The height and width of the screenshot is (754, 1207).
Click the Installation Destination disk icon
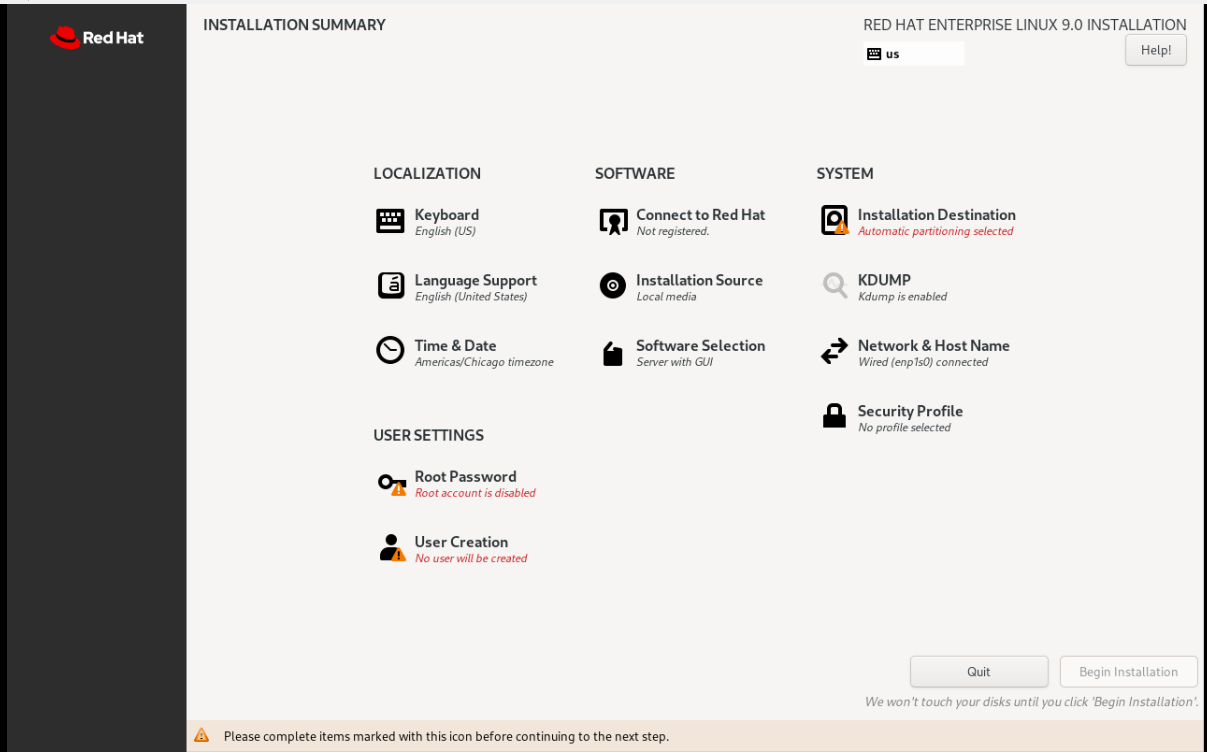[834, 221]
